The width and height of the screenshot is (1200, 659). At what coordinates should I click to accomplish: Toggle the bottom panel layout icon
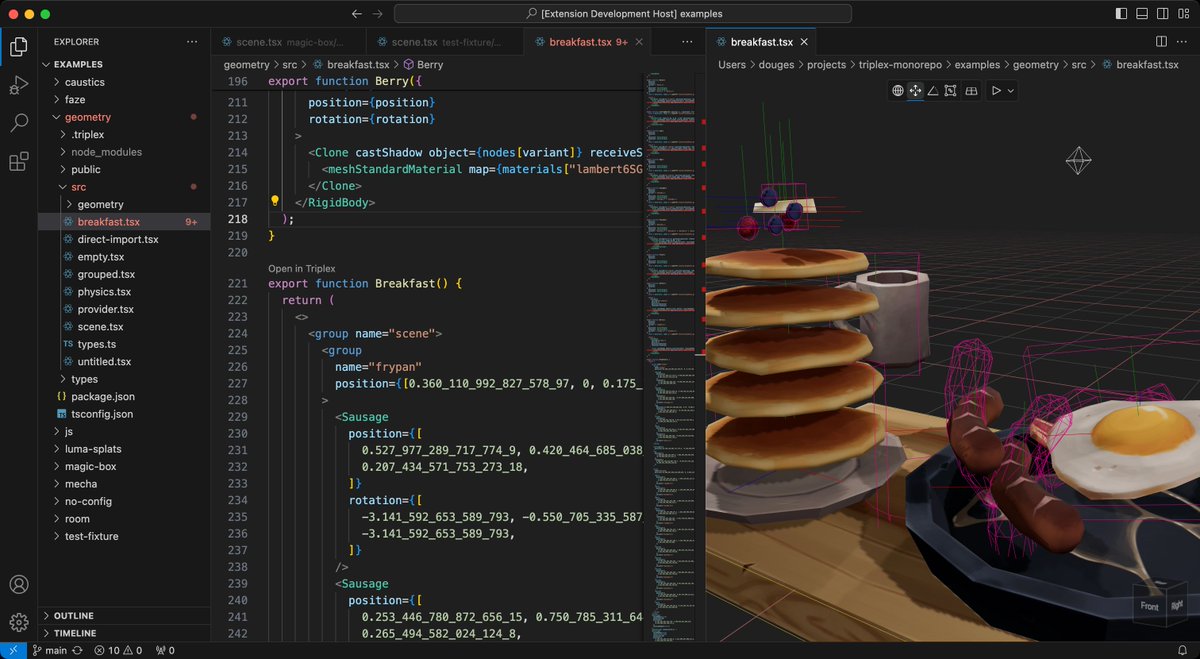pos(1140,14)
